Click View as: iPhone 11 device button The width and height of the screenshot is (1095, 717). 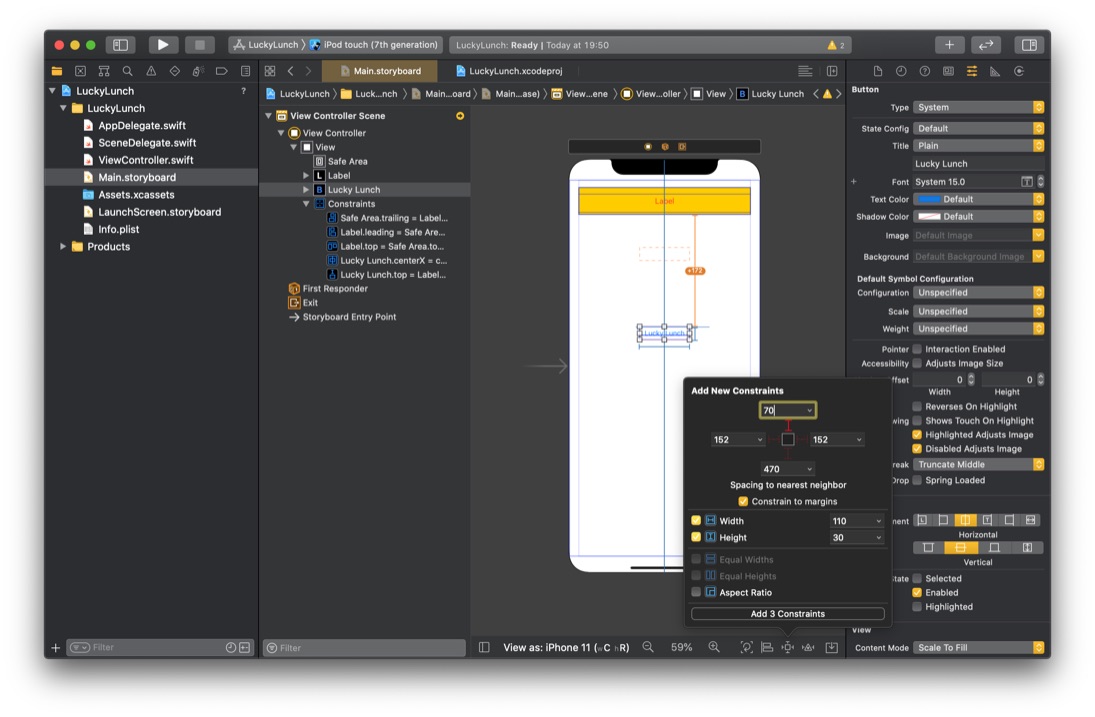[566, 647]
